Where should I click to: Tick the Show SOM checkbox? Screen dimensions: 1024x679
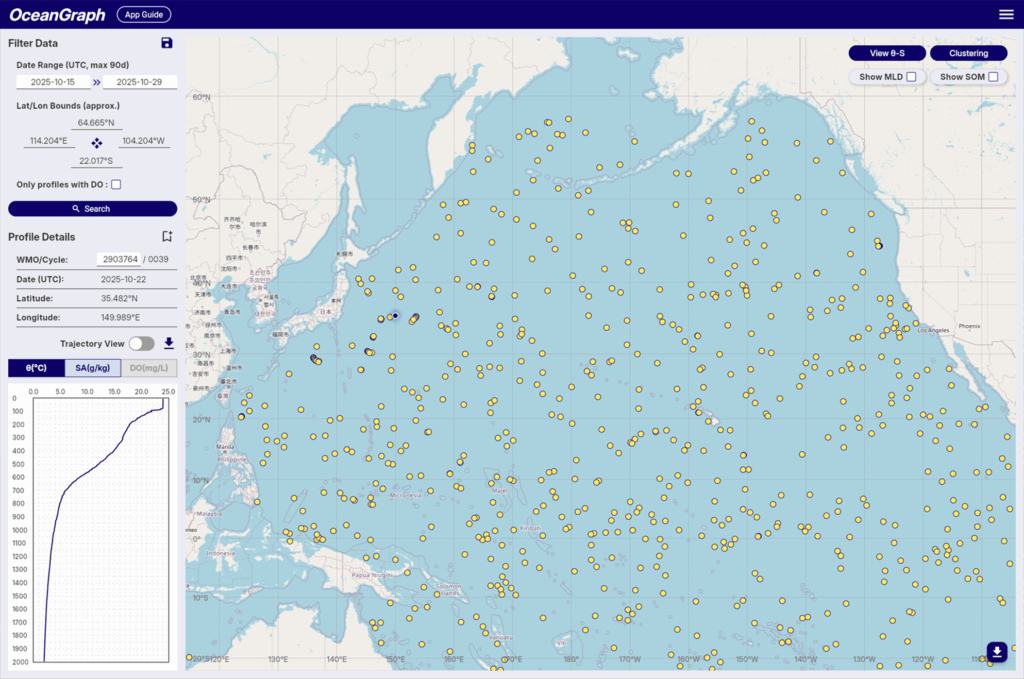[993, 77]
